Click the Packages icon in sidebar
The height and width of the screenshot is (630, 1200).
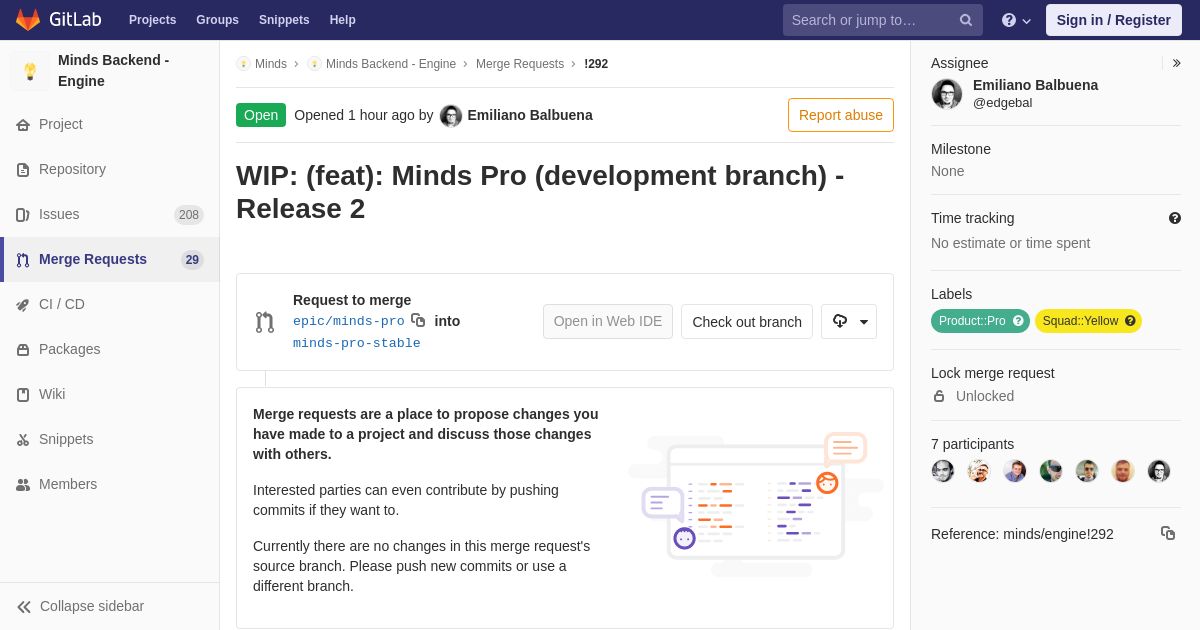pyautogui.click(x=23, y=350)
